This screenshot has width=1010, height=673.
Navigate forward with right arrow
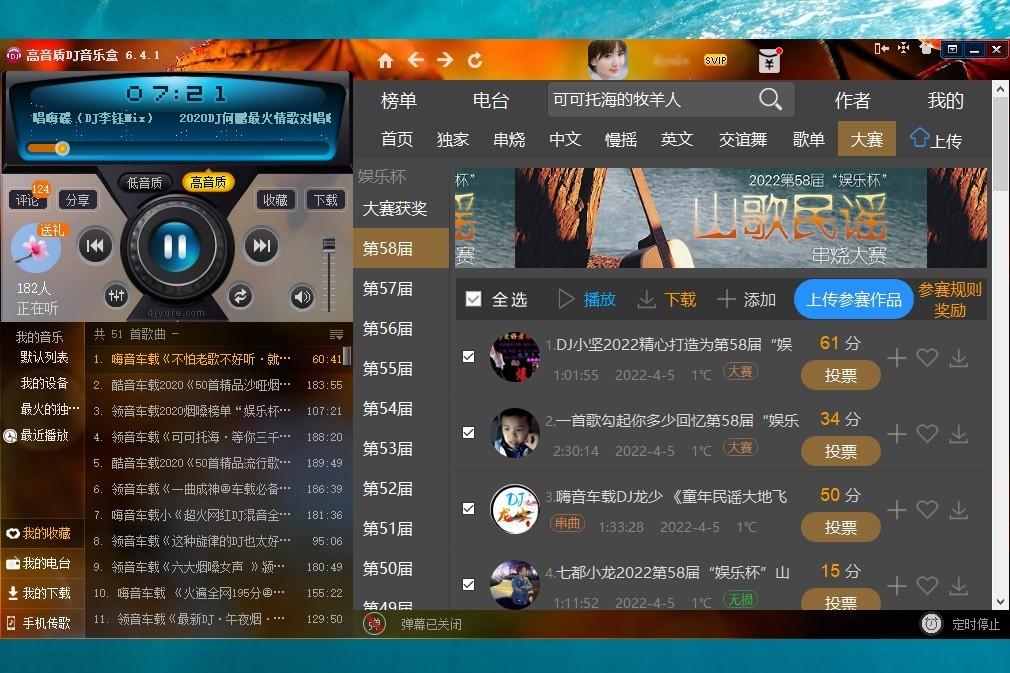coord(445,60)
